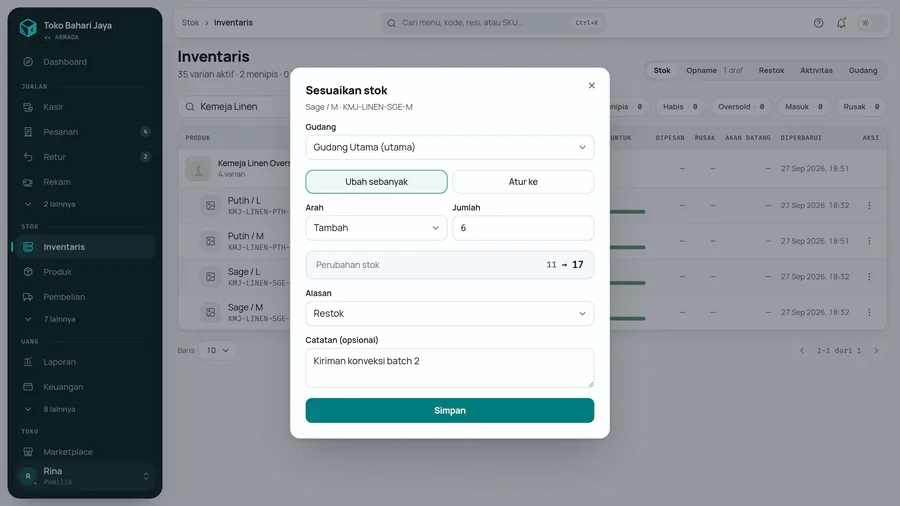
Task: Click the Laporan chart icon
Action: [x=28, y=362]
